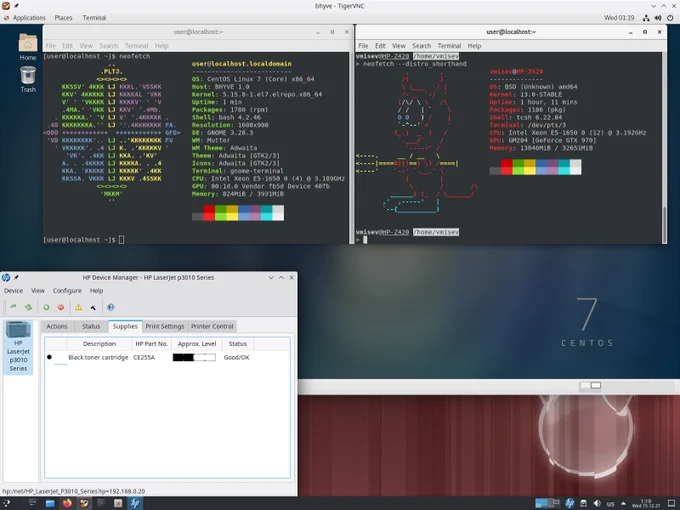Viewport: 680px width, 510px height.
Task: Select the Supplies tab
Action: pyautogui.click(x=125, y=326)
